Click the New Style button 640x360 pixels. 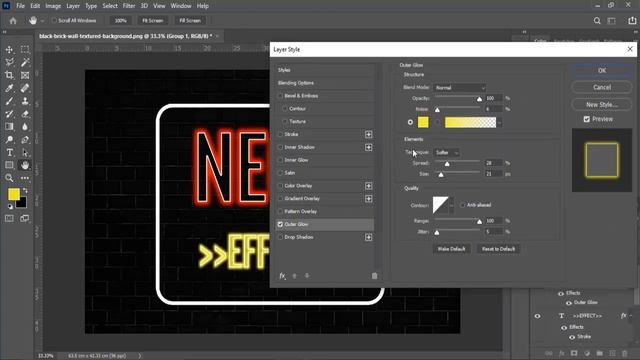click(x=602, y=104)
